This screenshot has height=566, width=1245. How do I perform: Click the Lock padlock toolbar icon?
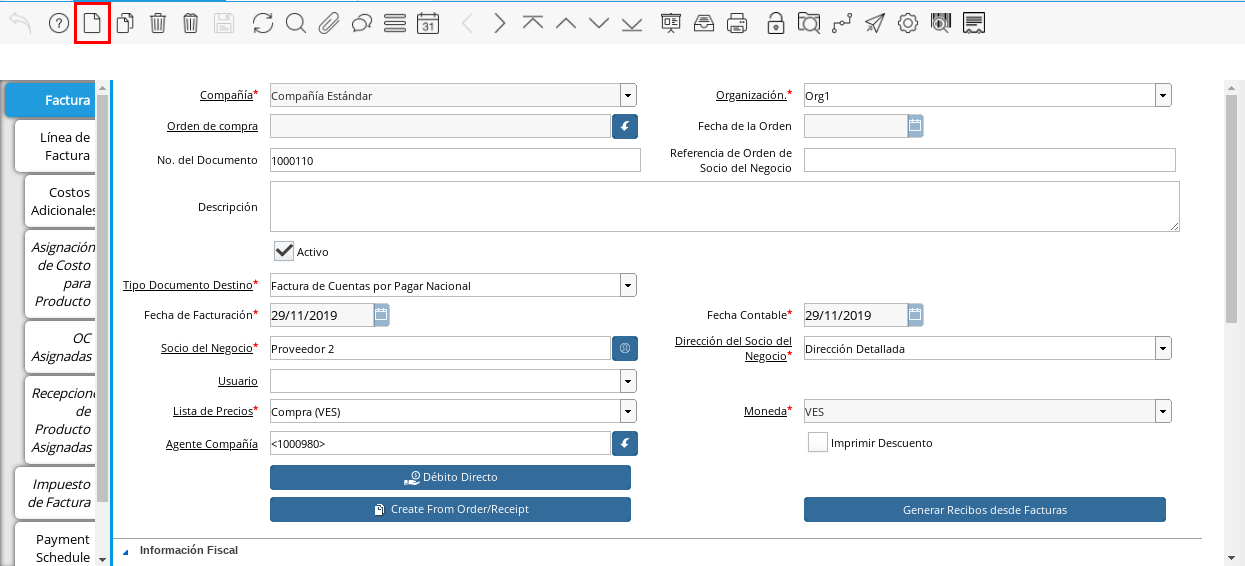(x=776, y=23)
